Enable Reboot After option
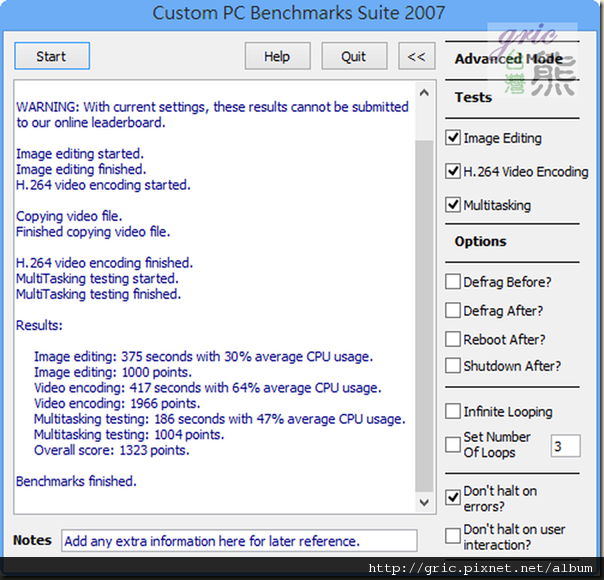This screenshot has width=604, height=580. [453, 339]
